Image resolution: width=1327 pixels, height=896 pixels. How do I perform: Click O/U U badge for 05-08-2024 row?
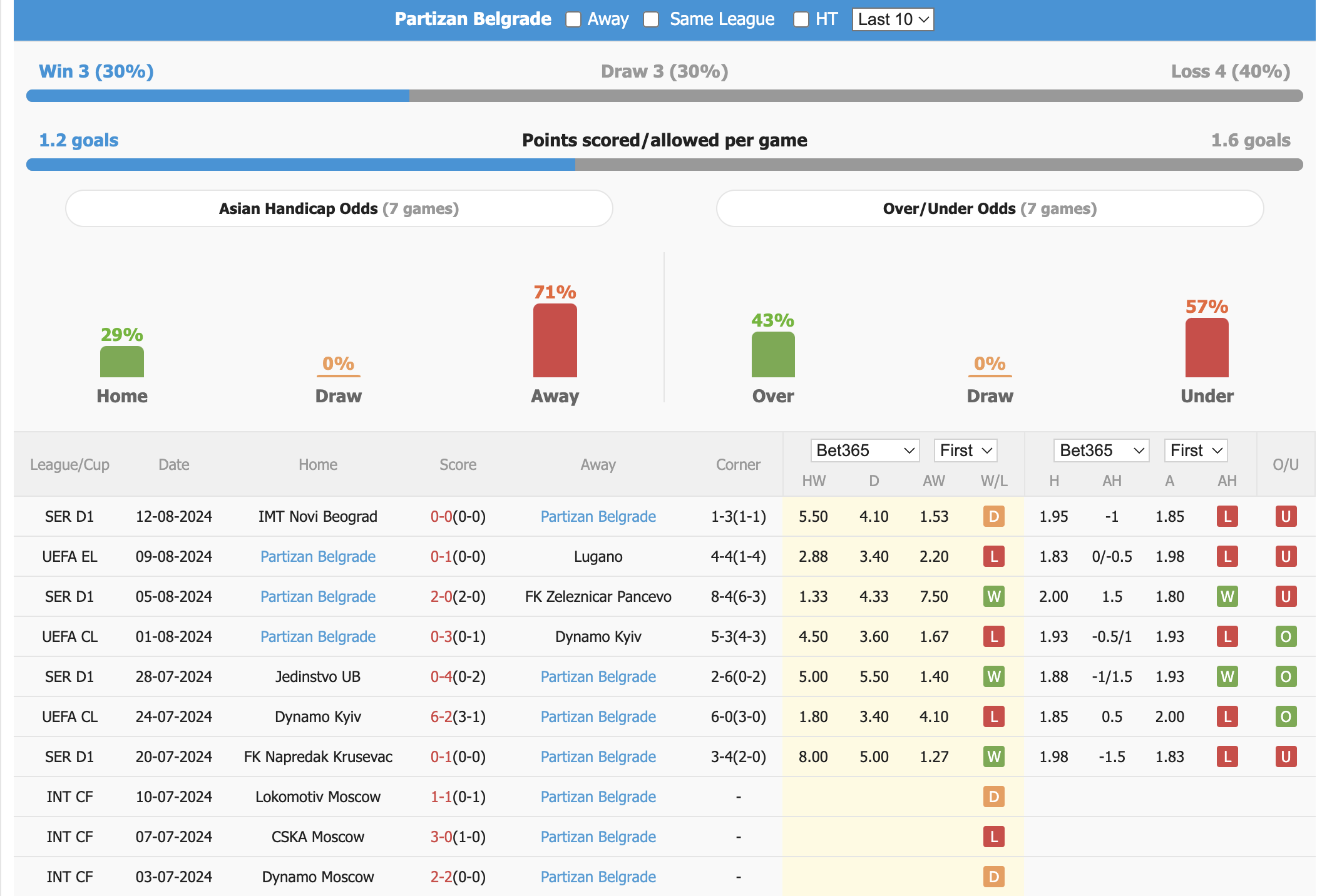pos(1286,596)
